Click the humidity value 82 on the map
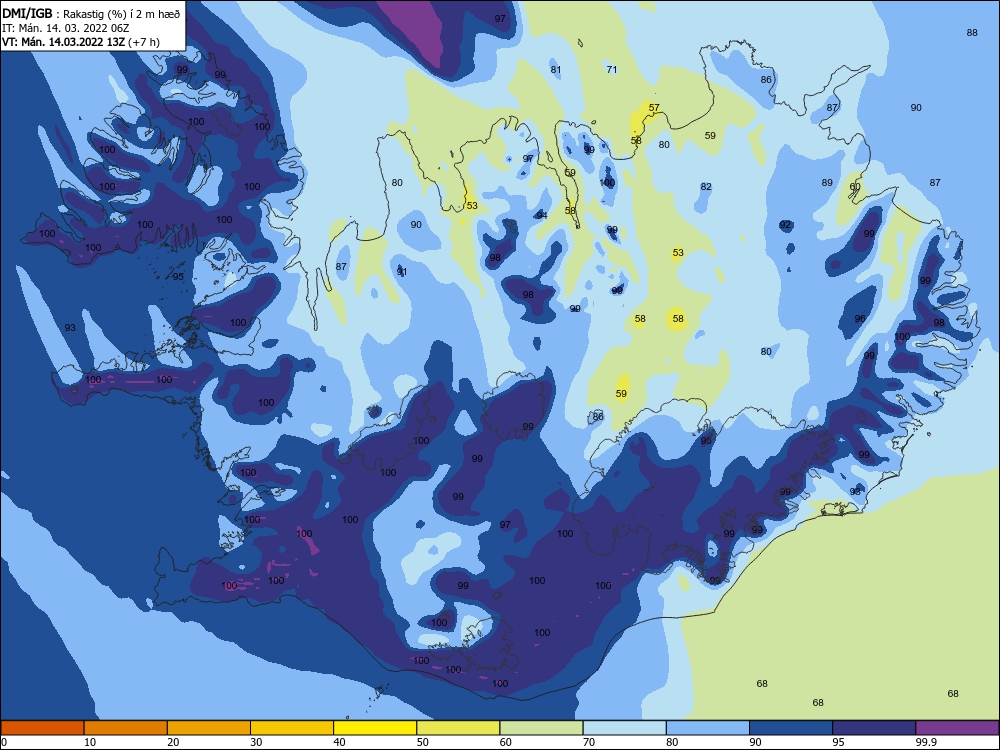The height and width of the screenshot is (750, 1000). pyautogui.click(x=706, y=187)
